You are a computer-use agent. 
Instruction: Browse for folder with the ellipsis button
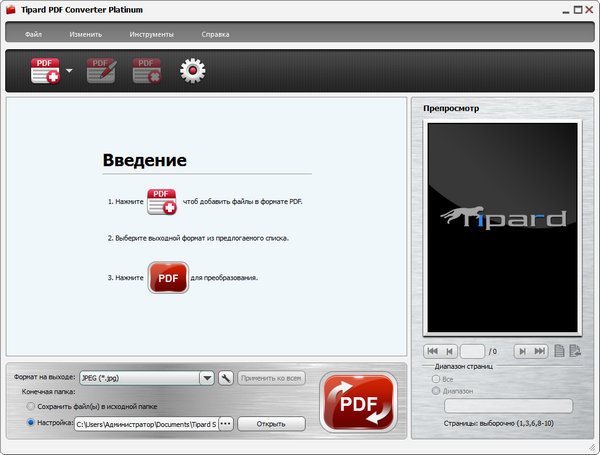tap(226, 424)
